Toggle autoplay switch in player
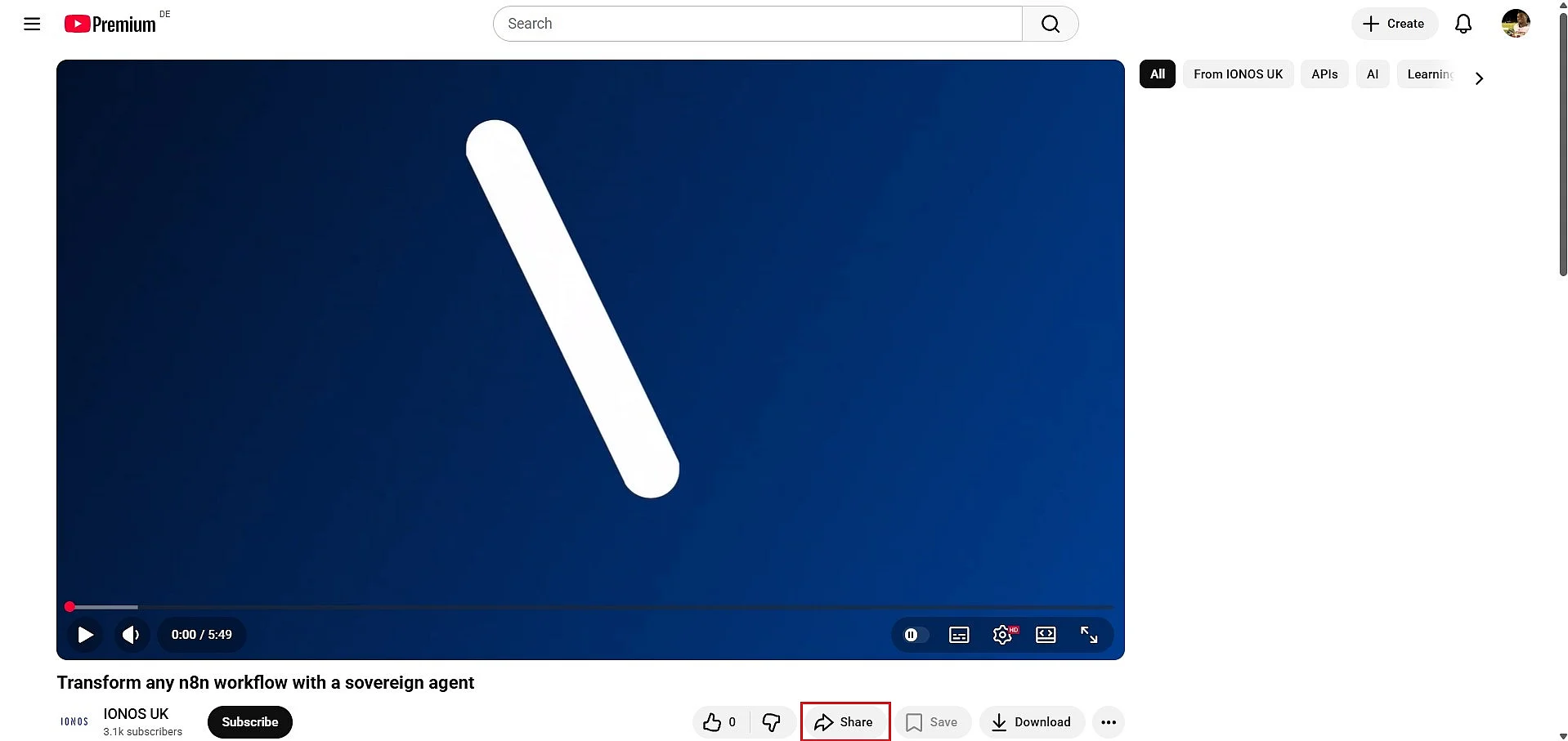This screenshot has width=1568, height=741. [x=916, y=635]
